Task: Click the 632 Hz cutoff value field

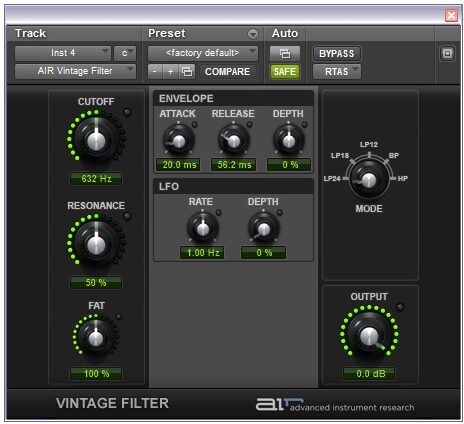Action: 96,179
